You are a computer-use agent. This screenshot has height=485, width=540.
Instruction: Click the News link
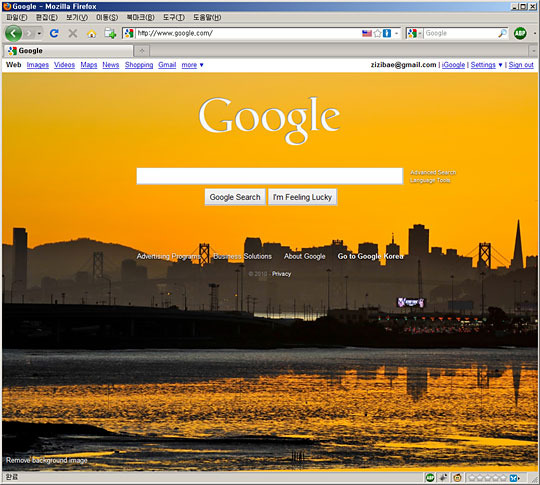pos(111,65)
